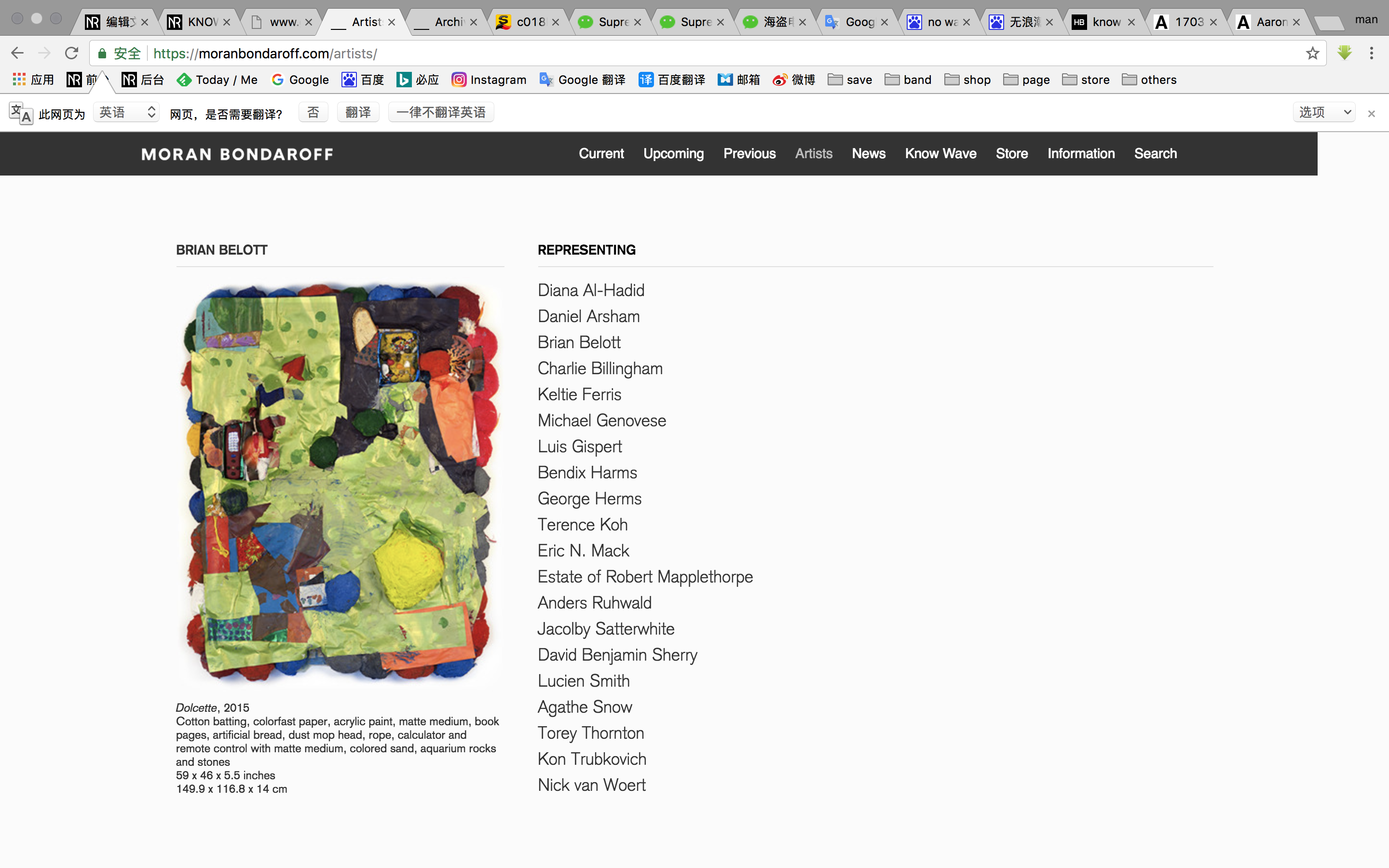Open the Information menu item
The image size is (1389, 868).
pos(1081,153)
